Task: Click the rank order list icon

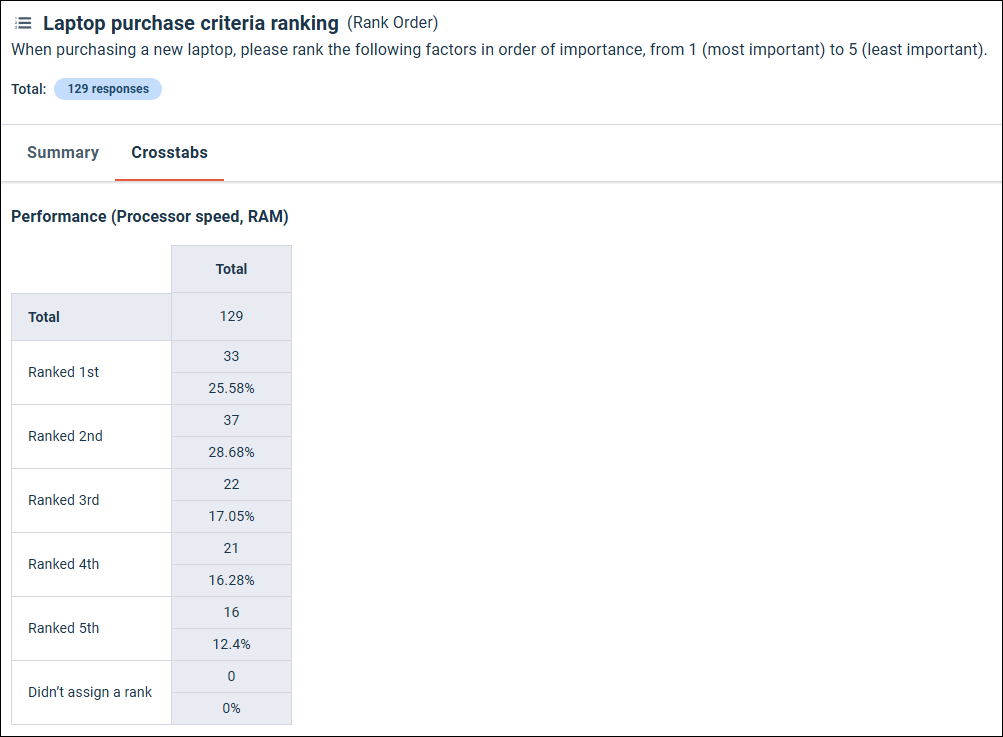Action: [x=23, y=23]
